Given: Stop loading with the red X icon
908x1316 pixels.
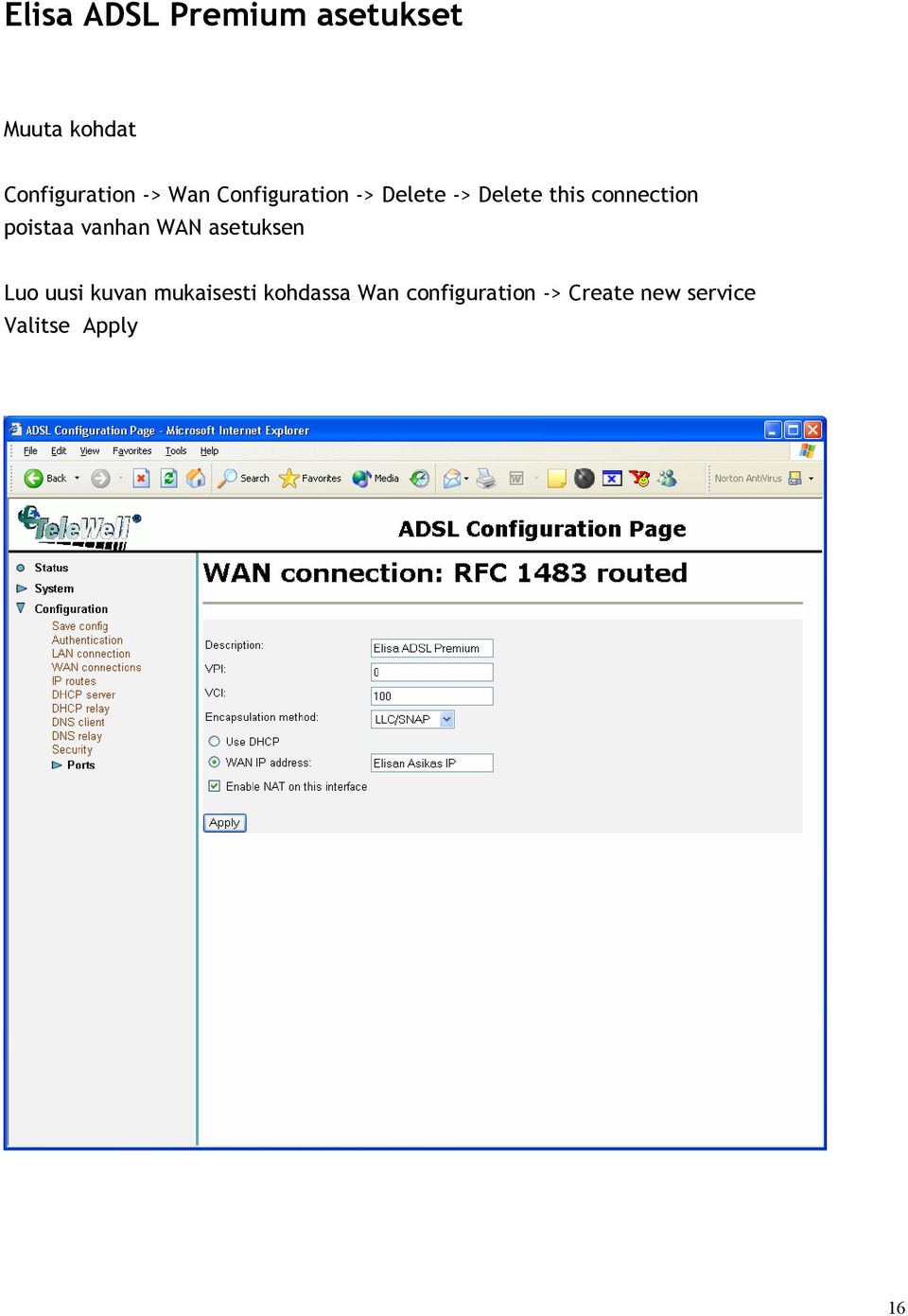Looking at the screenshot, I should (141, 479).
